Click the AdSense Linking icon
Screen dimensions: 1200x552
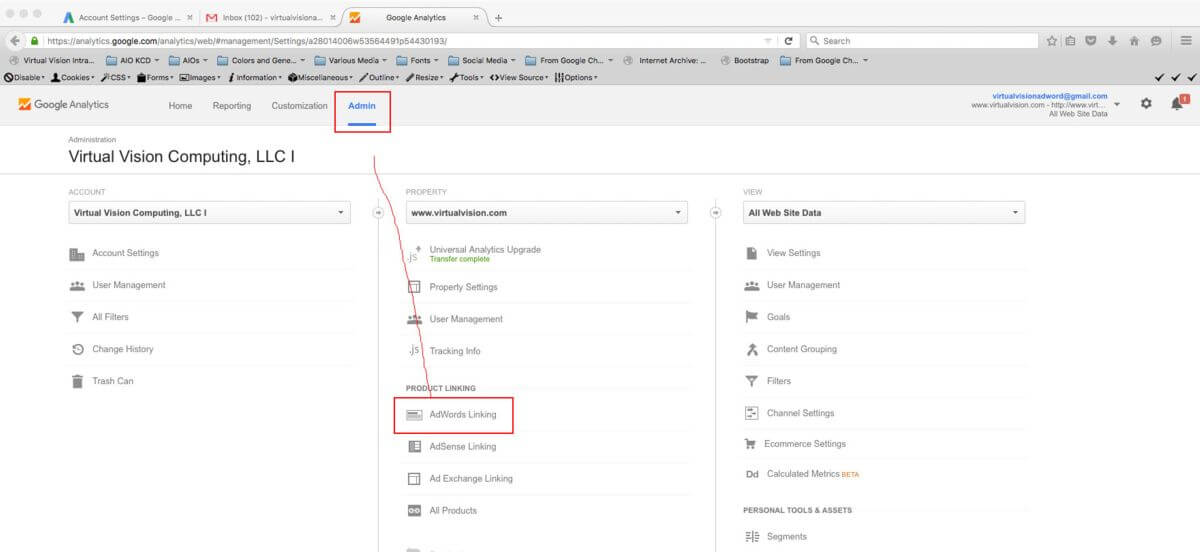[x=414, y=447]
